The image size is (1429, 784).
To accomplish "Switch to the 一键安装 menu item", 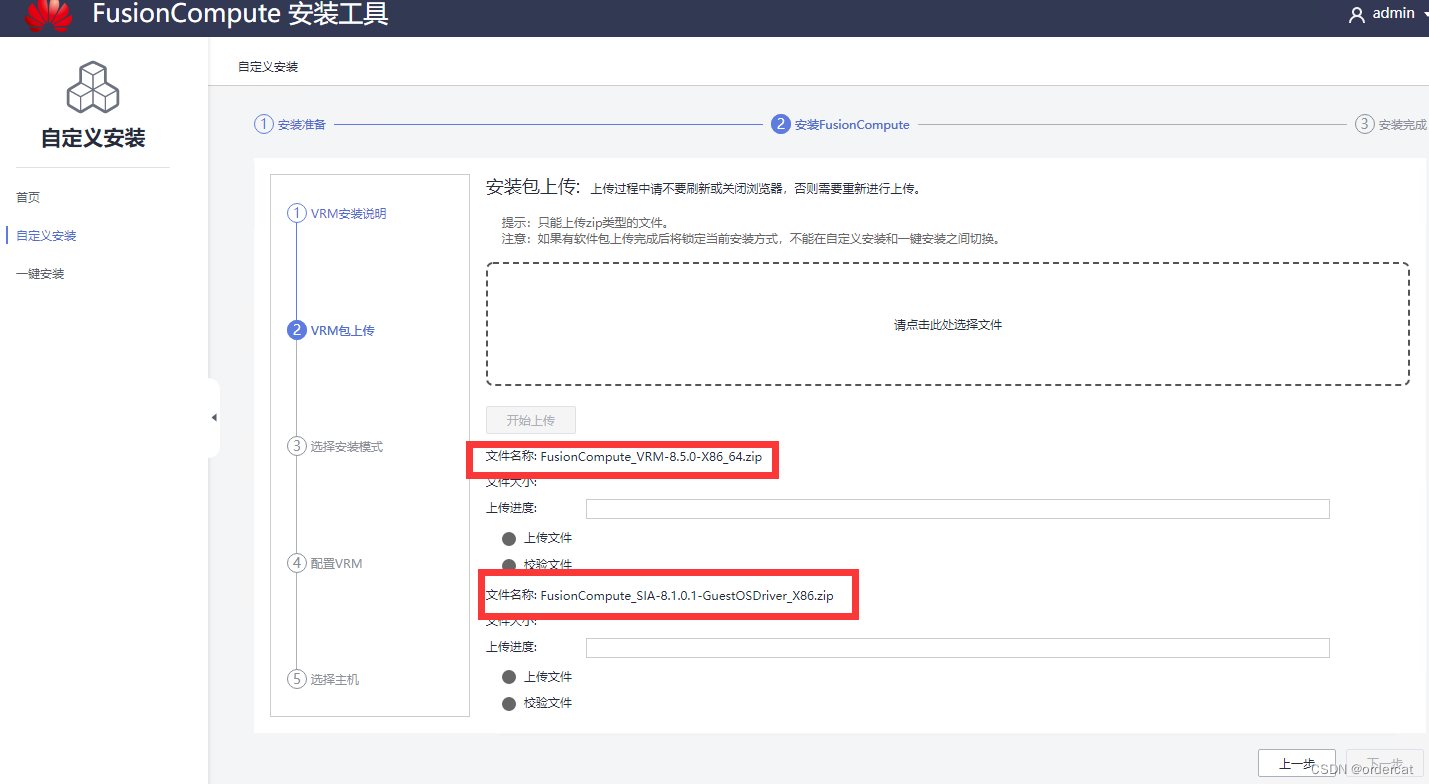I will click(x=40, y=273).
